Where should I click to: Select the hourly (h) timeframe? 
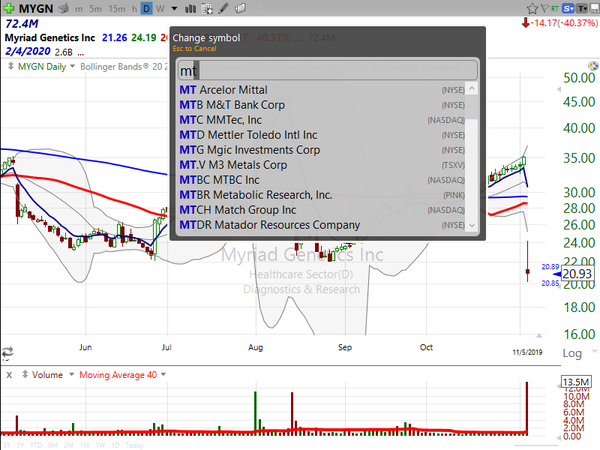(x=134, y=8)
